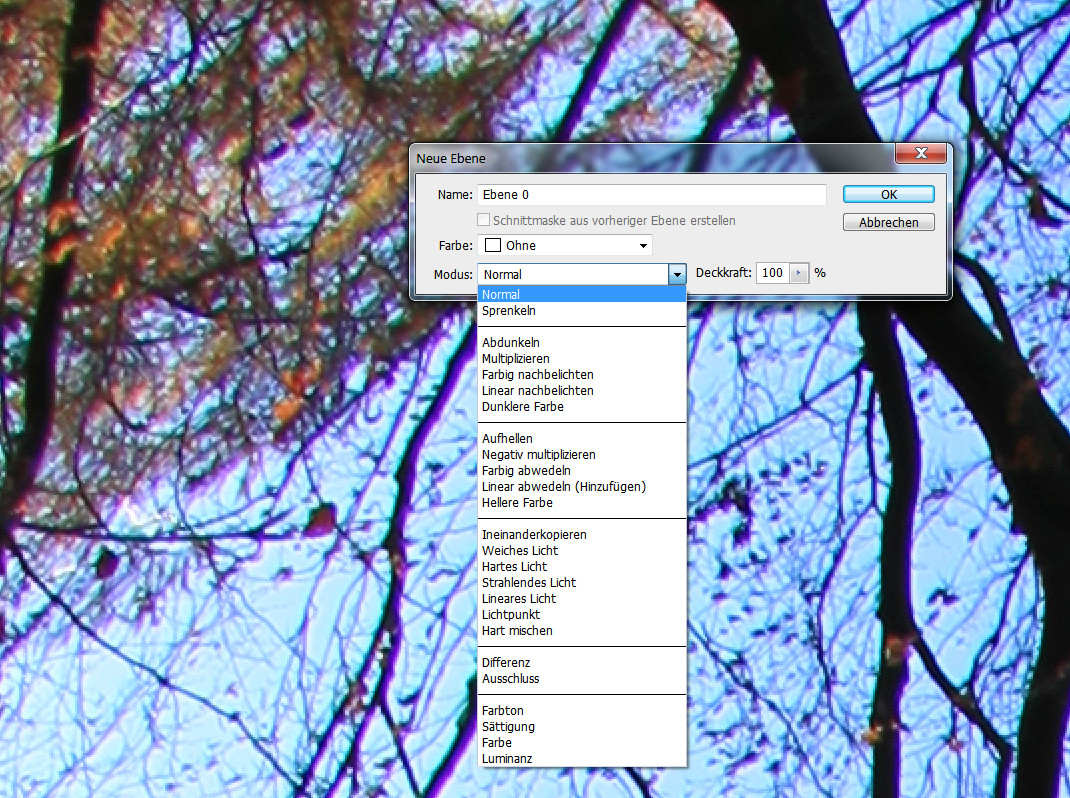Open the Farbe dropdown showing Ohne

click(x=566, y=245)
